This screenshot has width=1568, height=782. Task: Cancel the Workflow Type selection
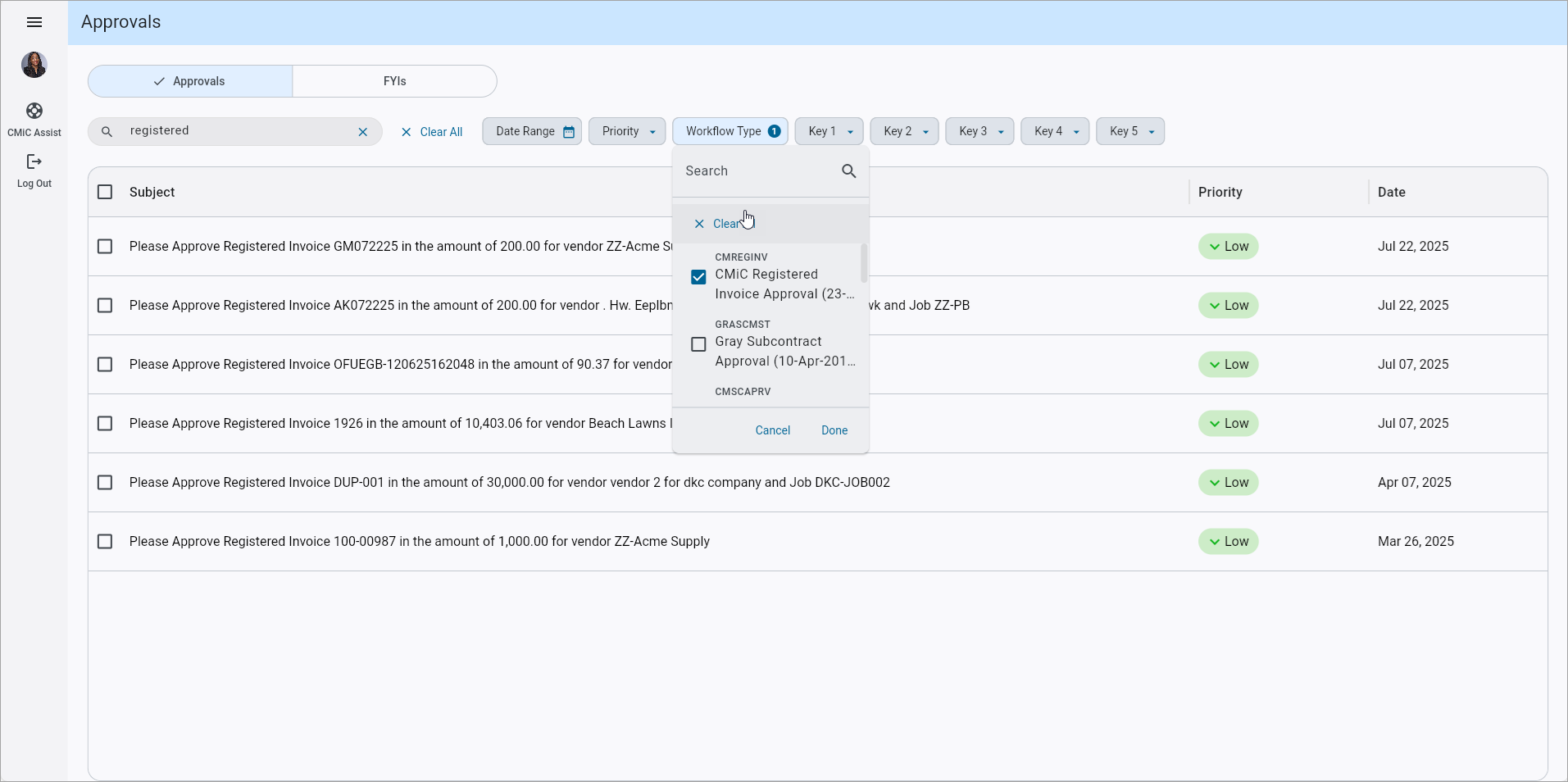773,430
